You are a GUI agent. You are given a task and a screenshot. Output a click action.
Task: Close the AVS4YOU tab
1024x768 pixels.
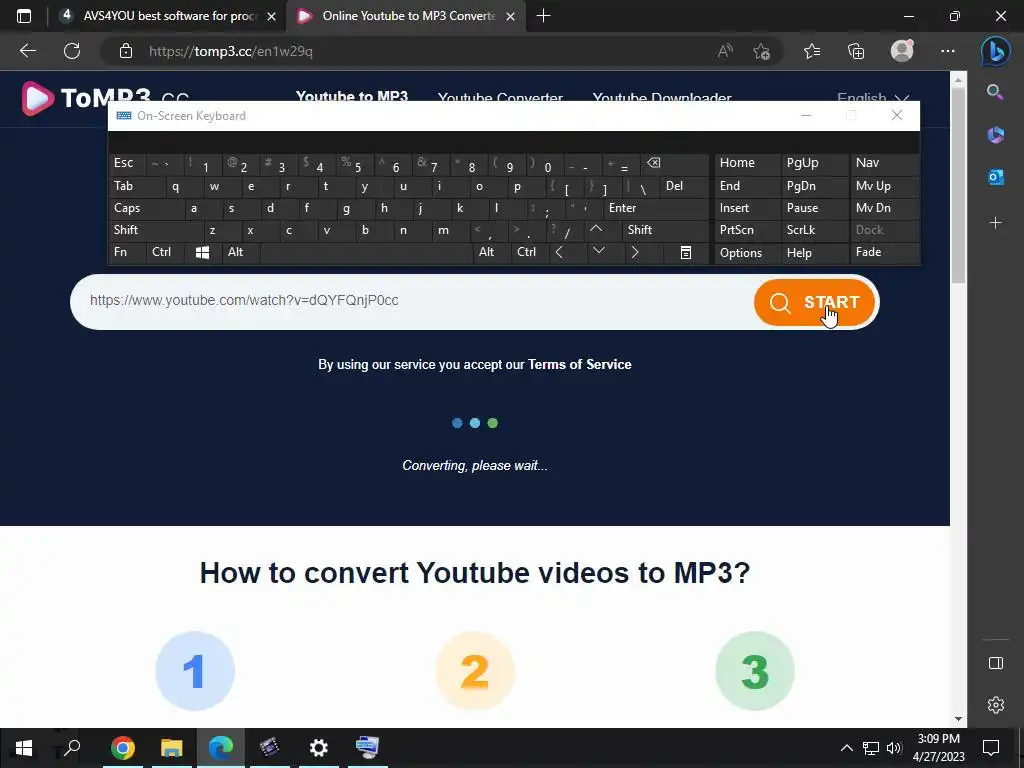click(272, 16)
